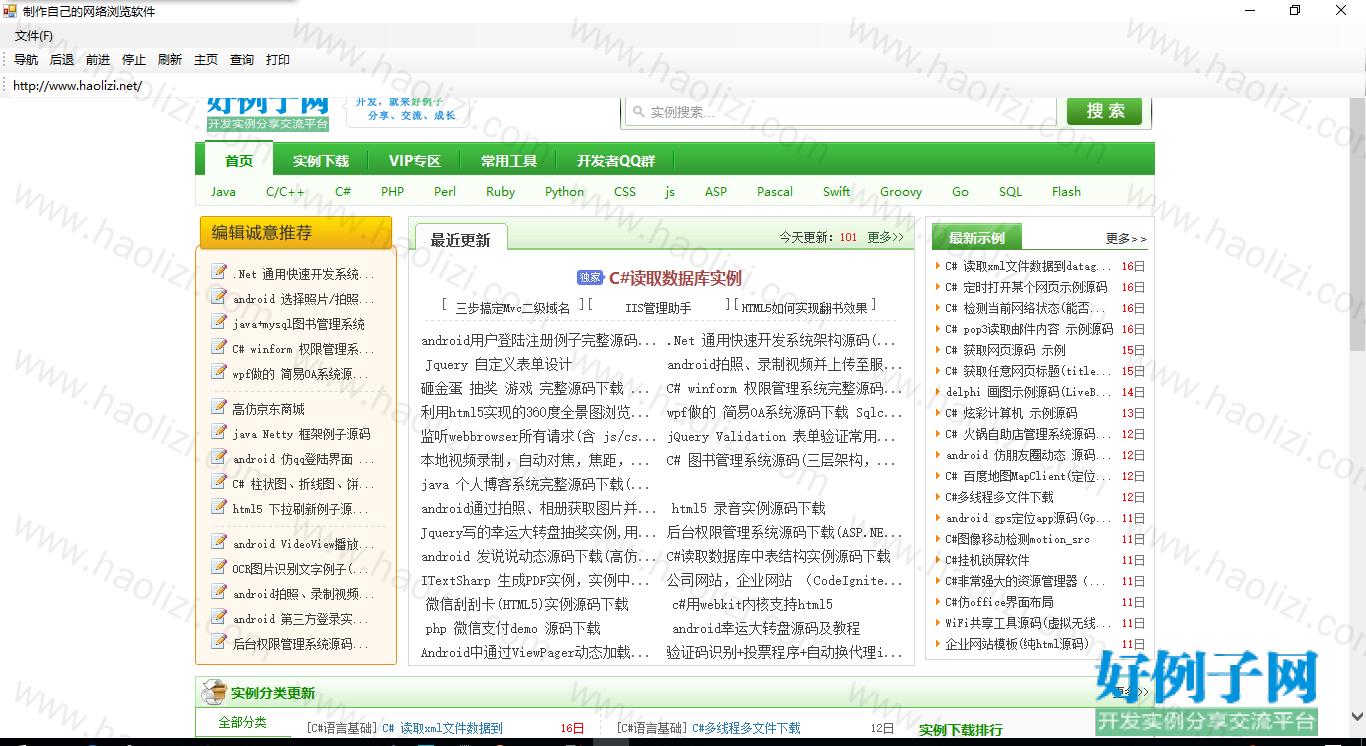Open C#多线程多文件下载 in 最新示例

pos(999,497)
